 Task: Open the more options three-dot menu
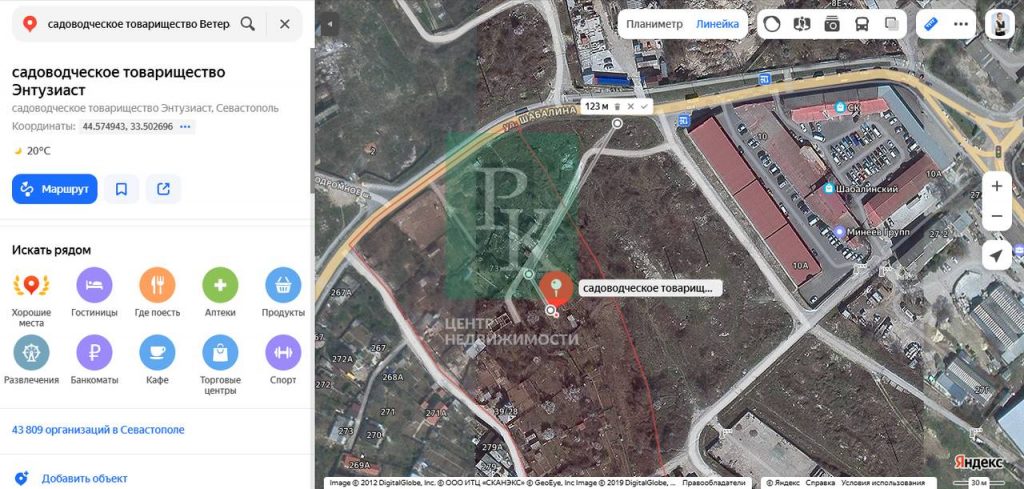pos(961,24)
